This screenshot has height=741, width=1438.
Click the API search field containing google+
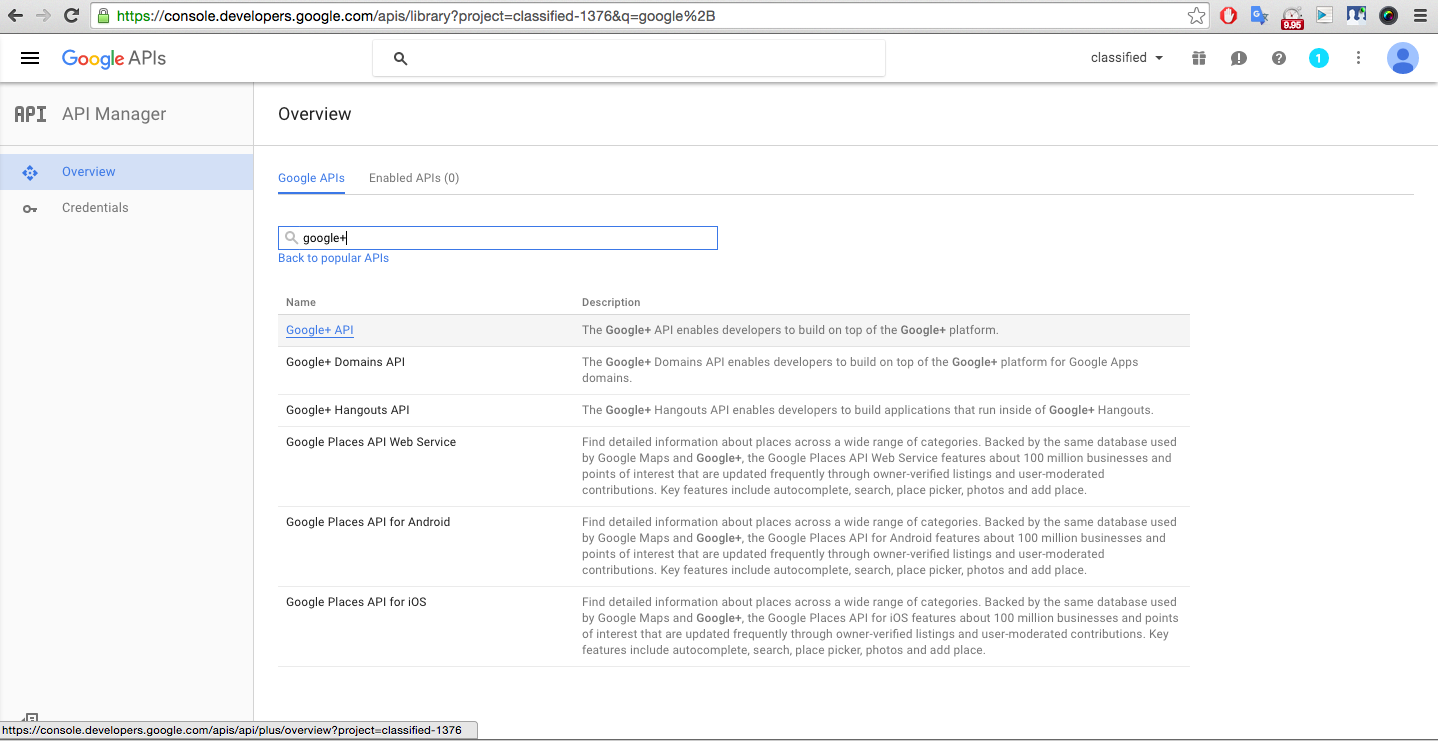[x=498, y=238]
